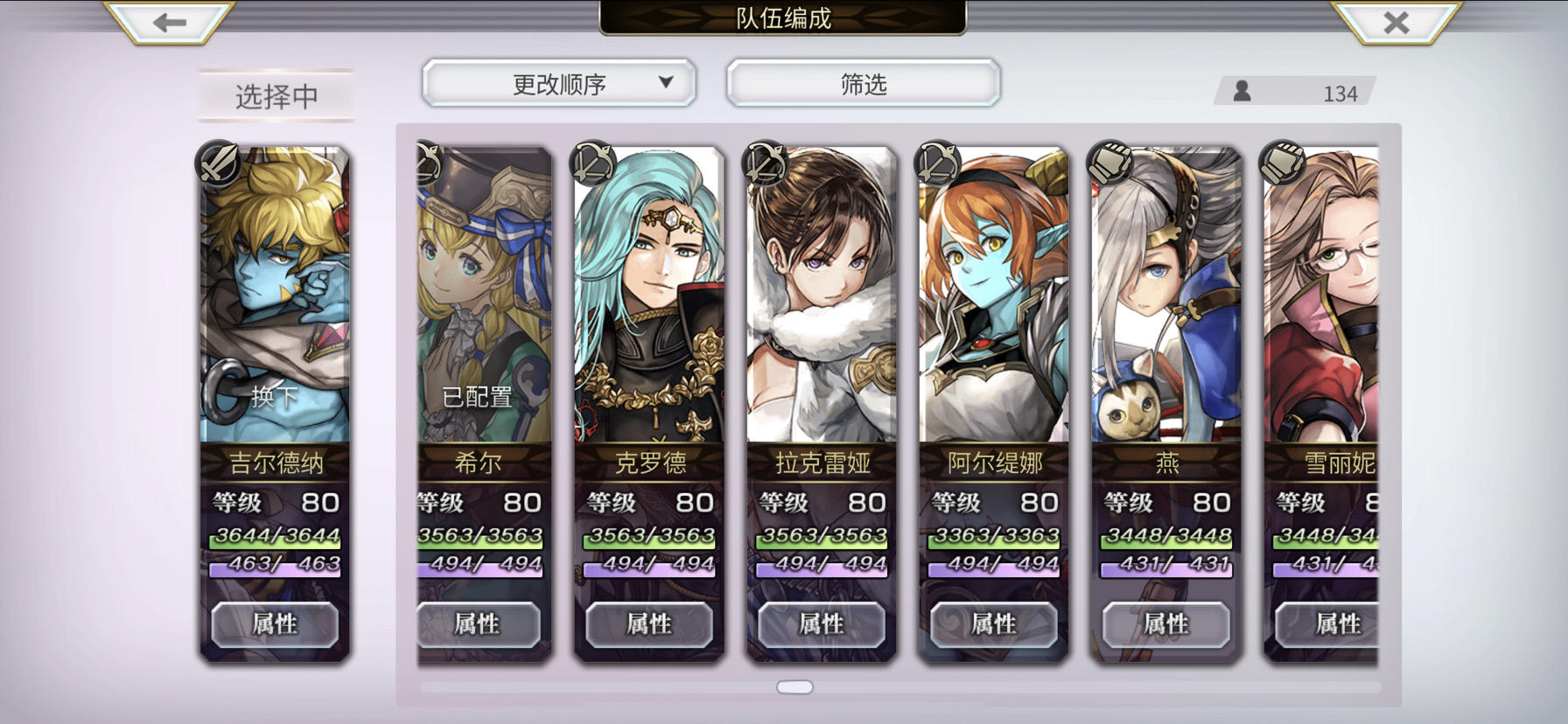Show 属性 of 阿尔缇娜
Image resolution: width=1568 pixels, height=724 pixels.
coord(993,624)
